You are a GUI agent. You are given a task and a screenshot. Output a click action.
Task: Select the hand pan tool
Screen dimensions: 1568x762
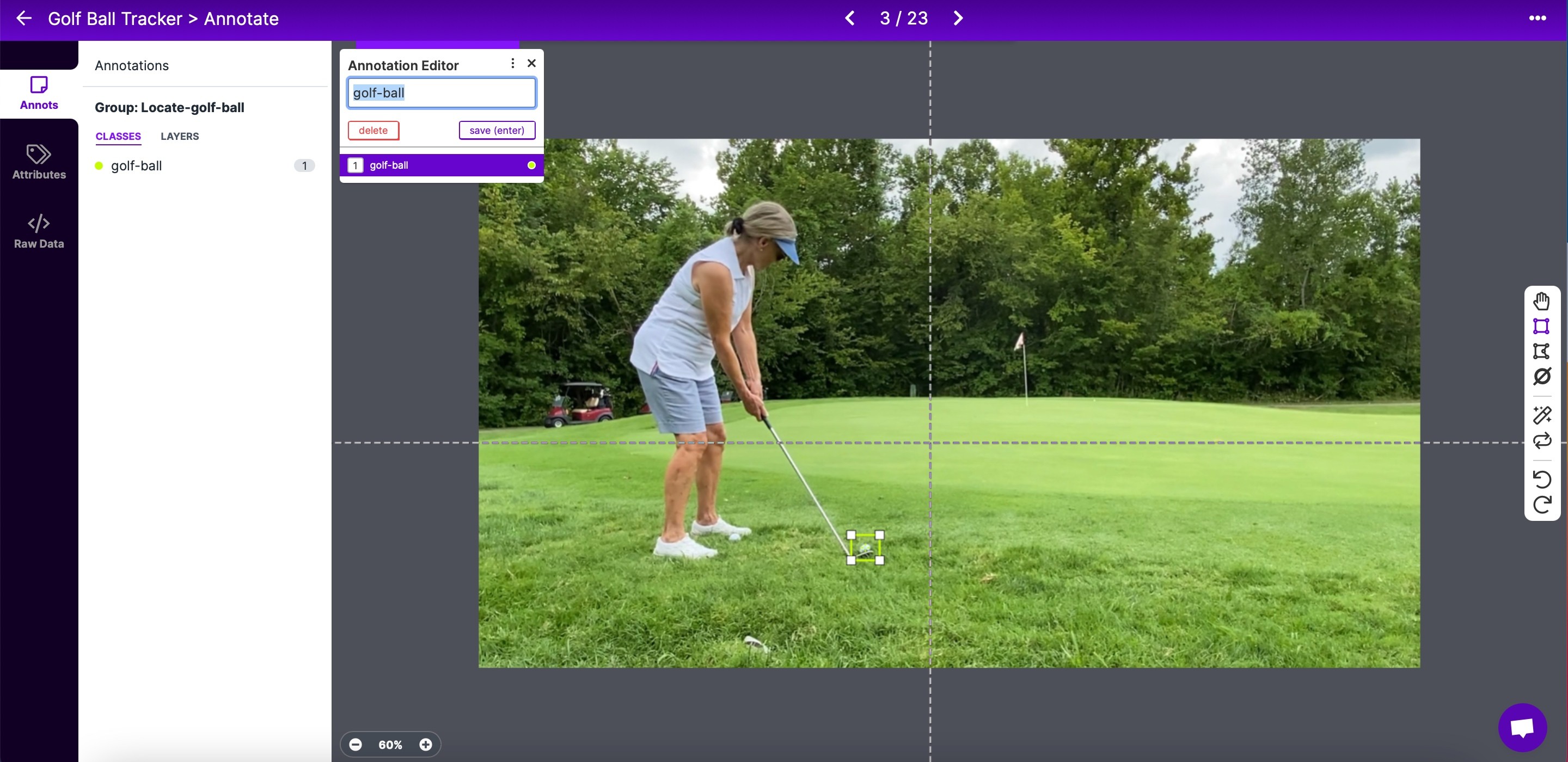[x=1541, y=300]
